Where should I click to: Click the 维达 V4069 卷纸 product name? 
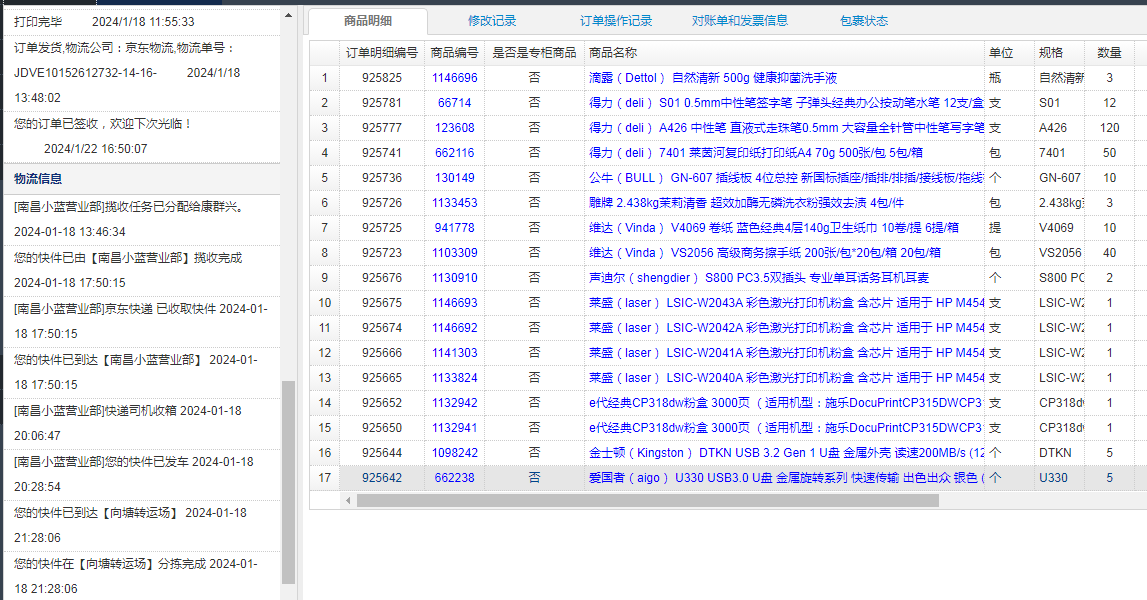pyautogui.click(x=773, y=228)
